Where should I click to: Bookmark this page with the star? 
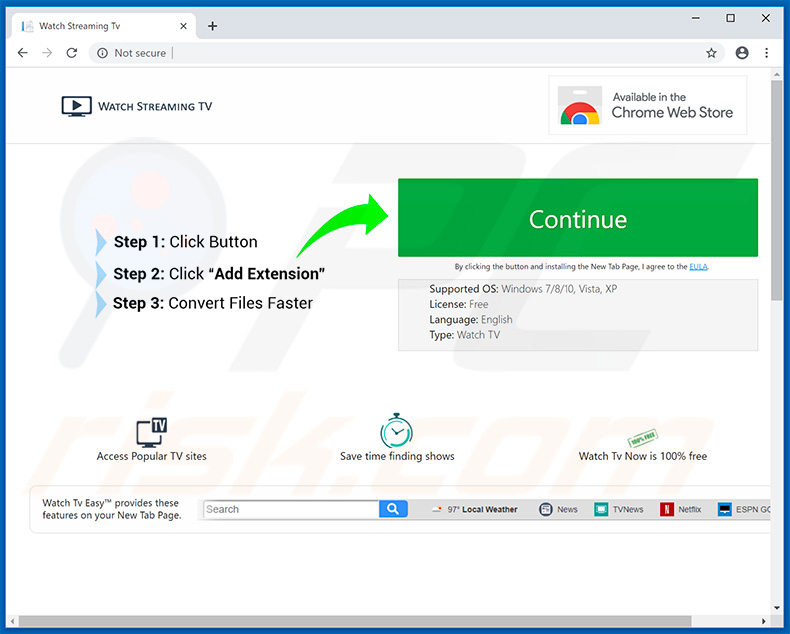(711, 53)
